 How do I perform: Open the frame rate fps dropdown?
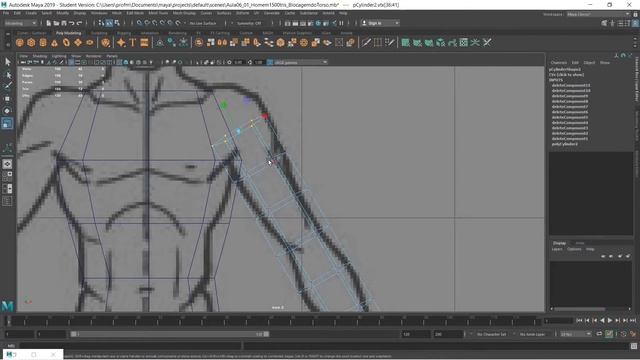coord(576,334)
